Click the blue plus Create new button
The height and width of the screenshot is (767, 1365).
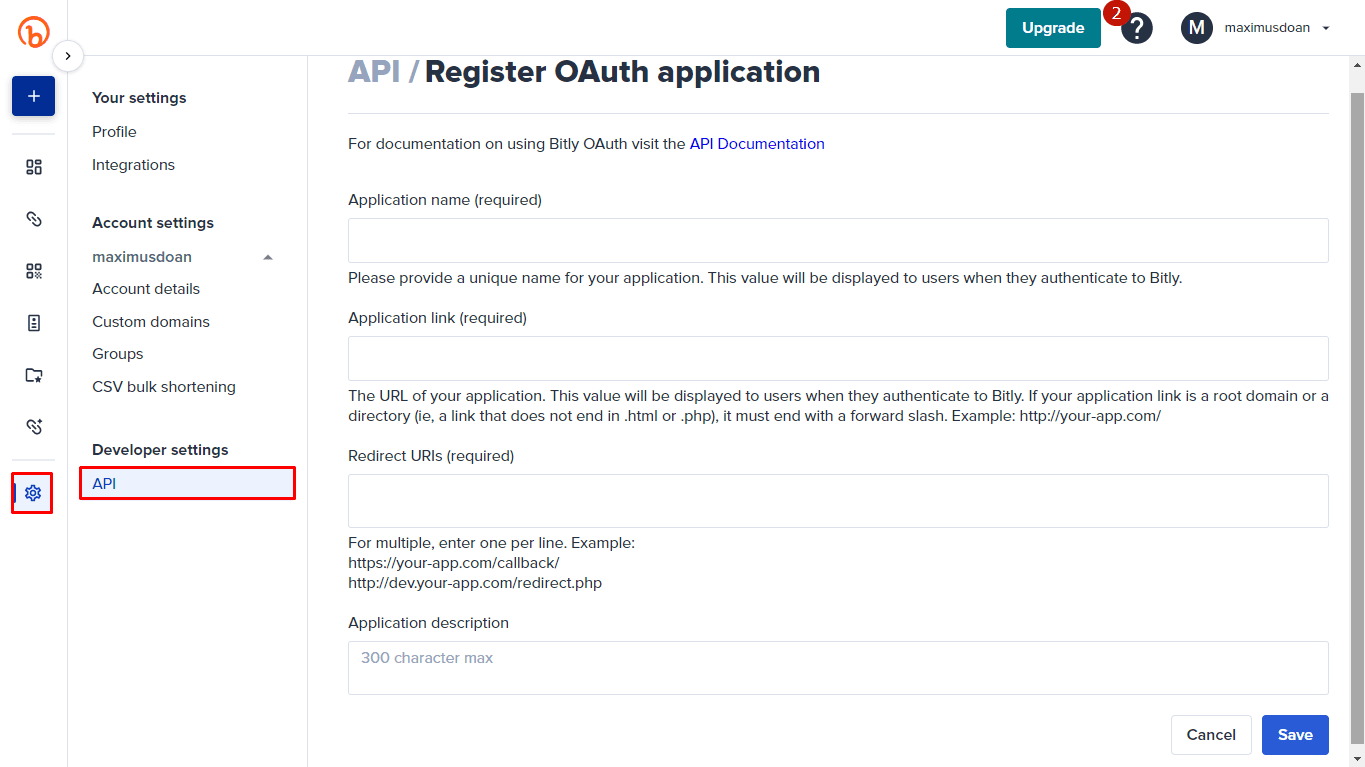[x=33, y=96]
